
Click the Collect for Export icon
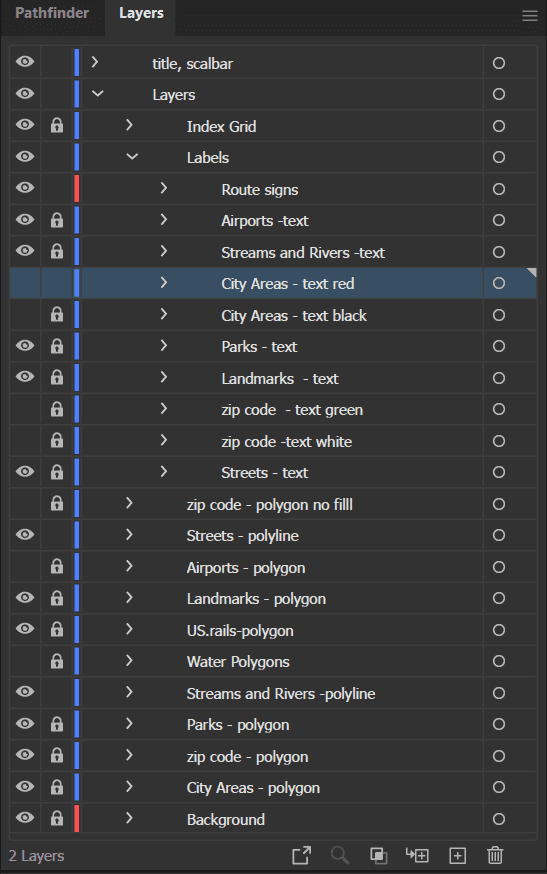pos(302,855)
